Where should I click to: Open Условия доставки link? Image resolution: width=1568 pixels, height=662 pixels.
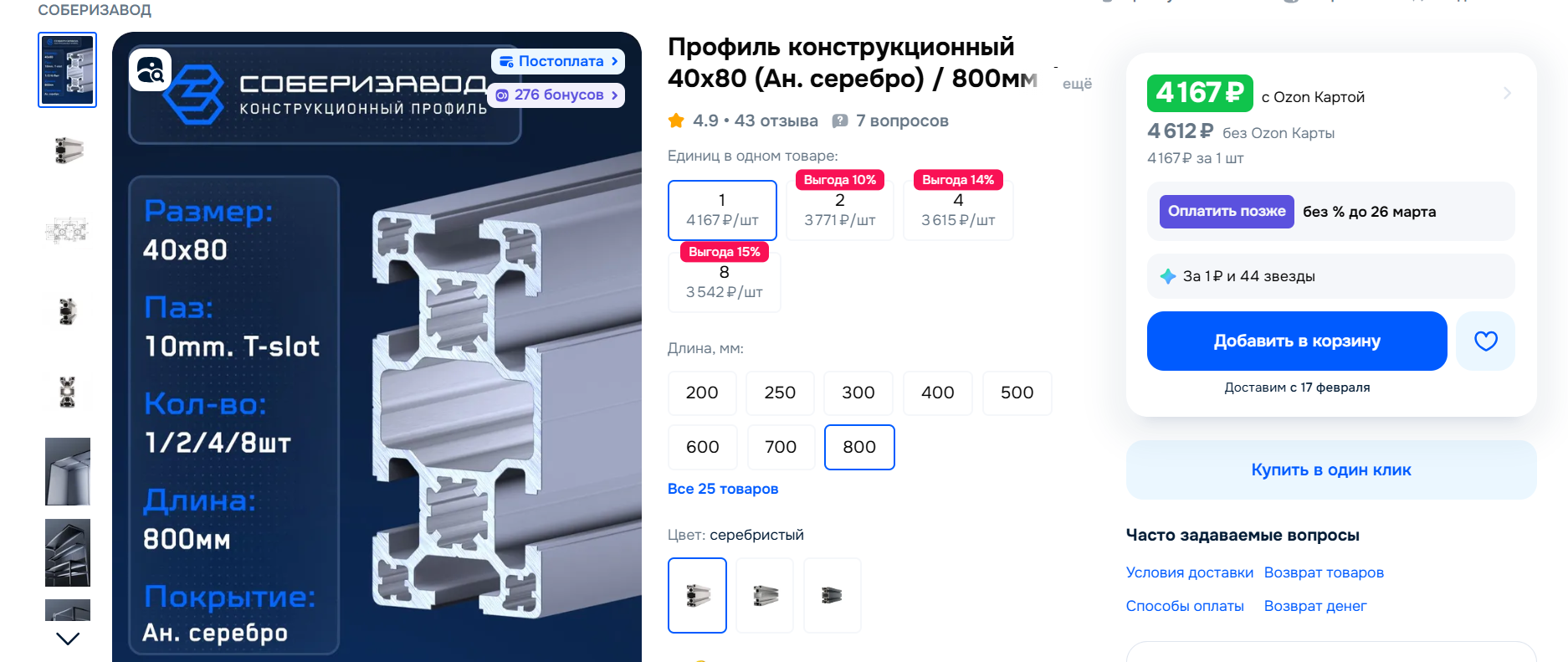pos(1189,572)
